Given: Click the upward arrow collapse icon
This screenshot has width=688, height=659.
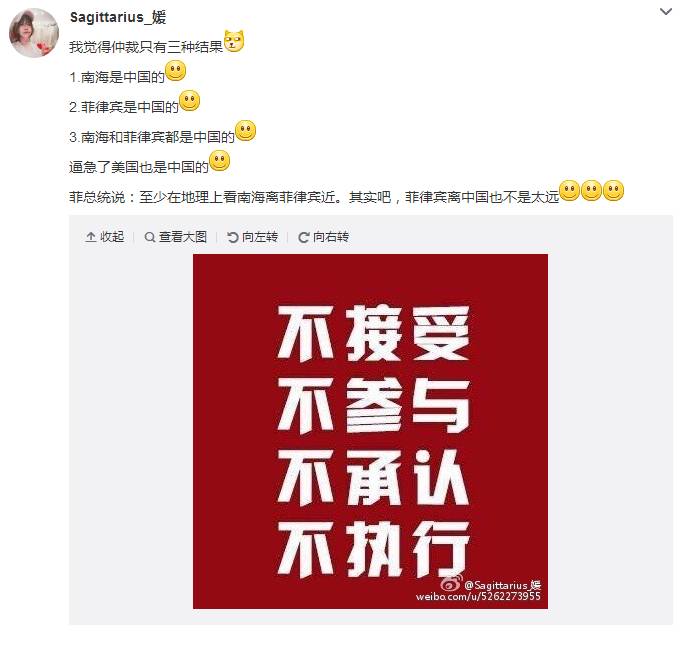Looking at the screenshot, I should (x=90, y=237).
